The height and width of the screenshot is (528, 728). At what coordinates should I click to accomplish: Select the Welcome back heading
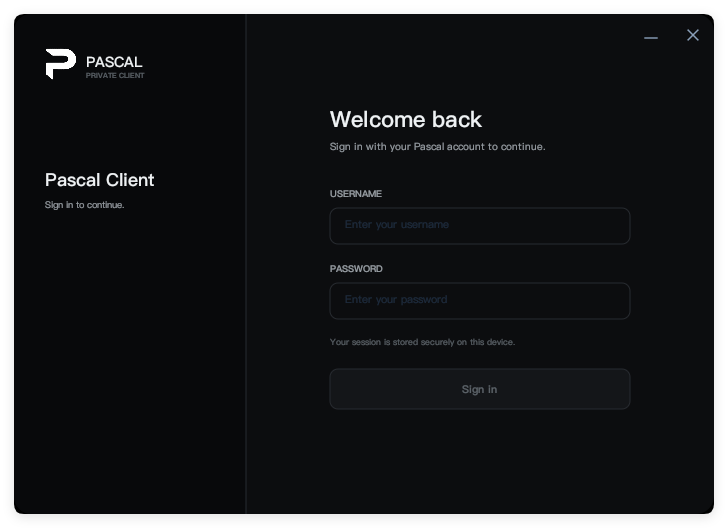[x=406, y=119]
